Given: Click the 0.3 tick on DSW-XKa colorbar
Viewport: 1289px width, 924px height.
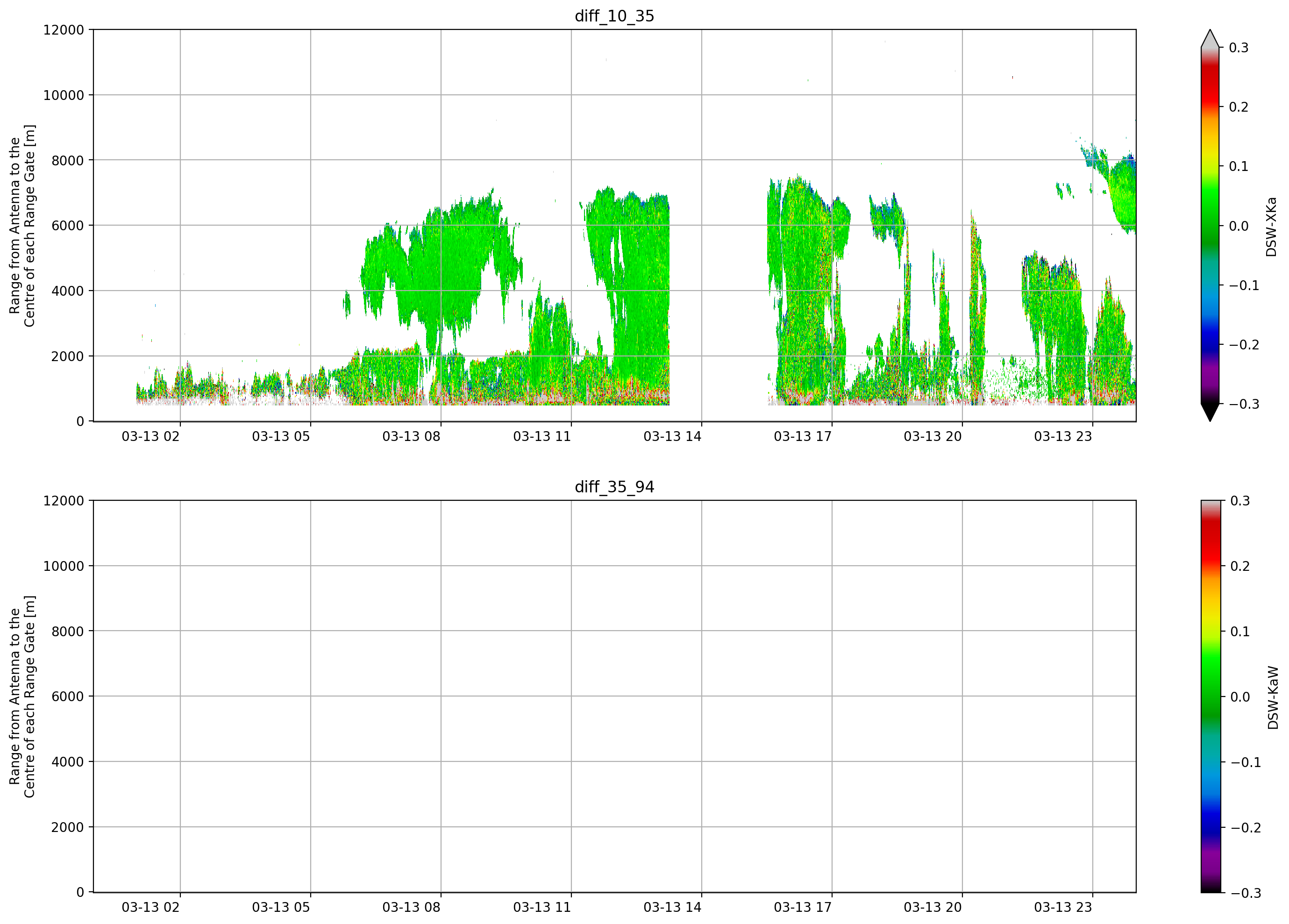Looking at the screenshot, I should tap(1239, 48).
